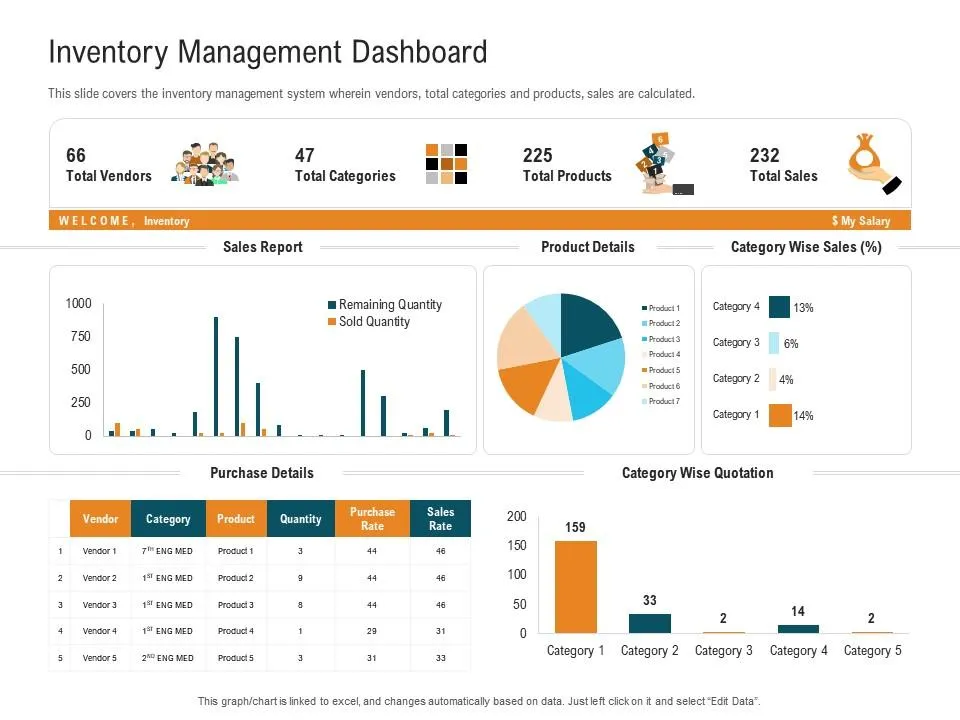
Task: Select the Vendor 2 table cell
Action: tap(100, 578)
